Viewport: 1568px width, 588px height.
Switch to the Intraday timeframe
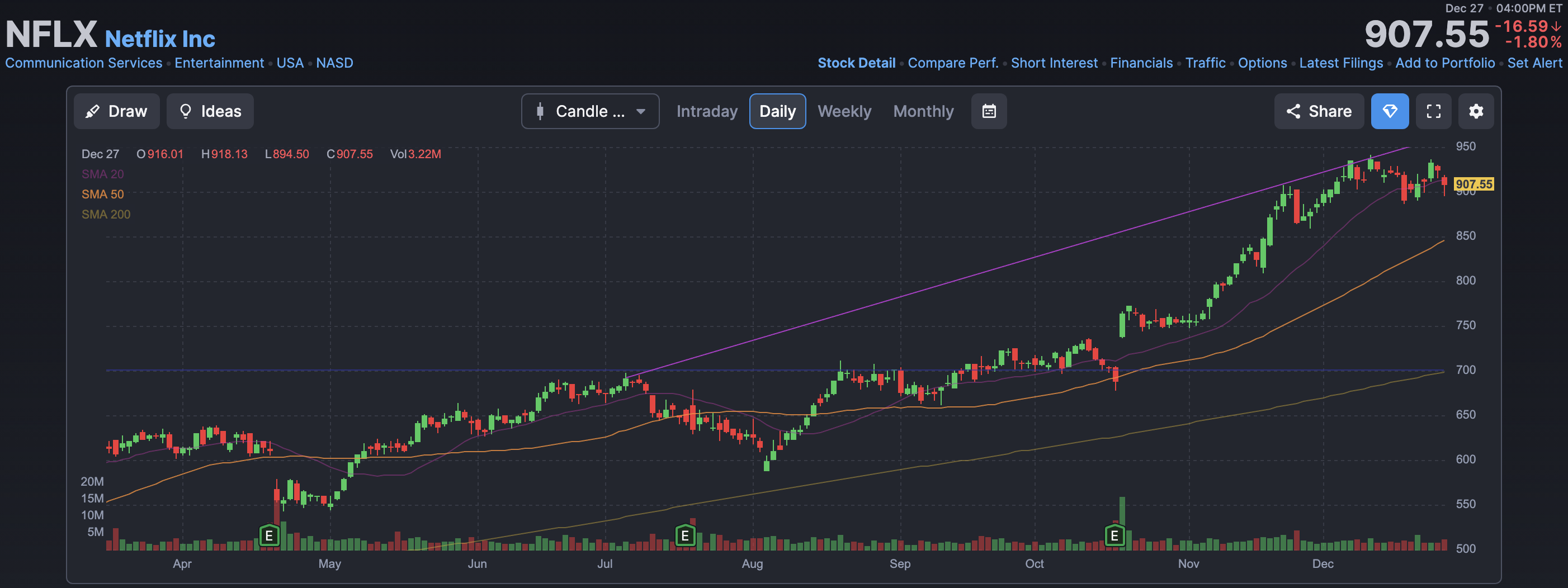tap(707, 111)
